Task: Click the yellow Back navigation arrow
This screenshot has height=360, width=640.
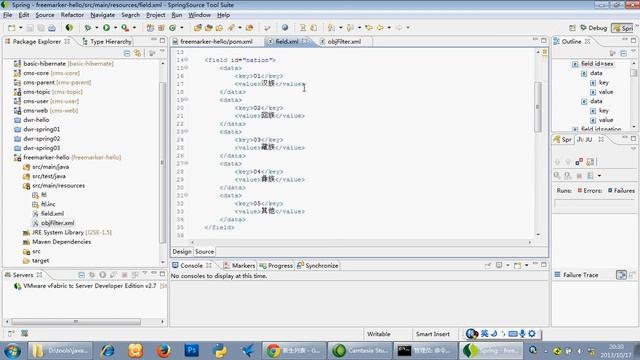Action: (x=380, y=28)
